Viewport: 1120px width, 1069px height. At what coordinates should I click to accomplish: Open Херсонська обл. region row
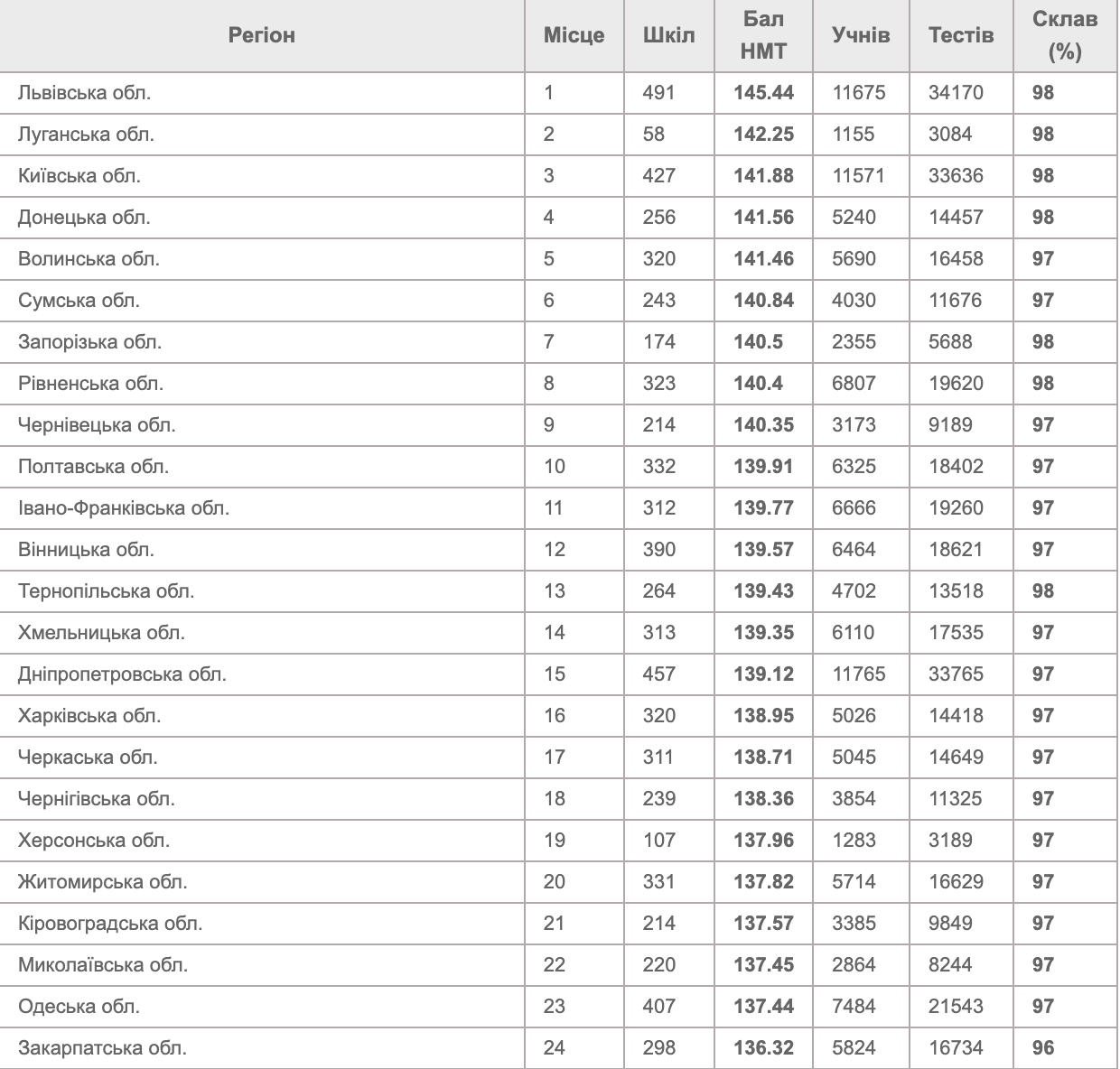tap(94, 840)
